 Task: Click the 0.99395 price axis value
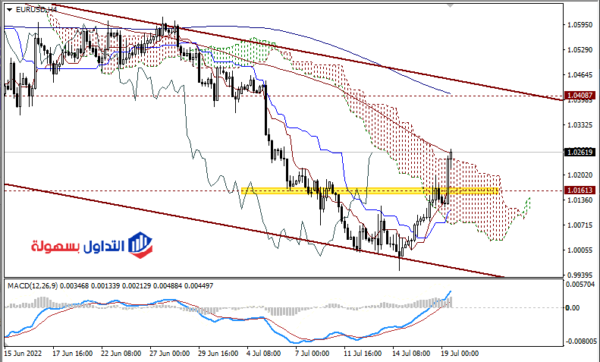(x=580, y=275)
